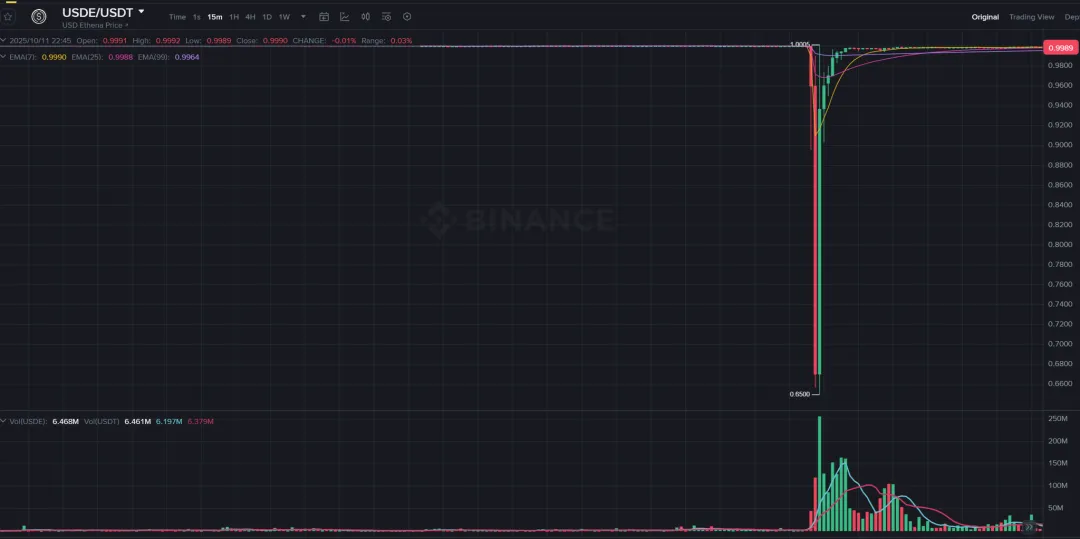Open technical indicators line-chart icon
This screenshot has width=1080, height=539.
[345, 17]
